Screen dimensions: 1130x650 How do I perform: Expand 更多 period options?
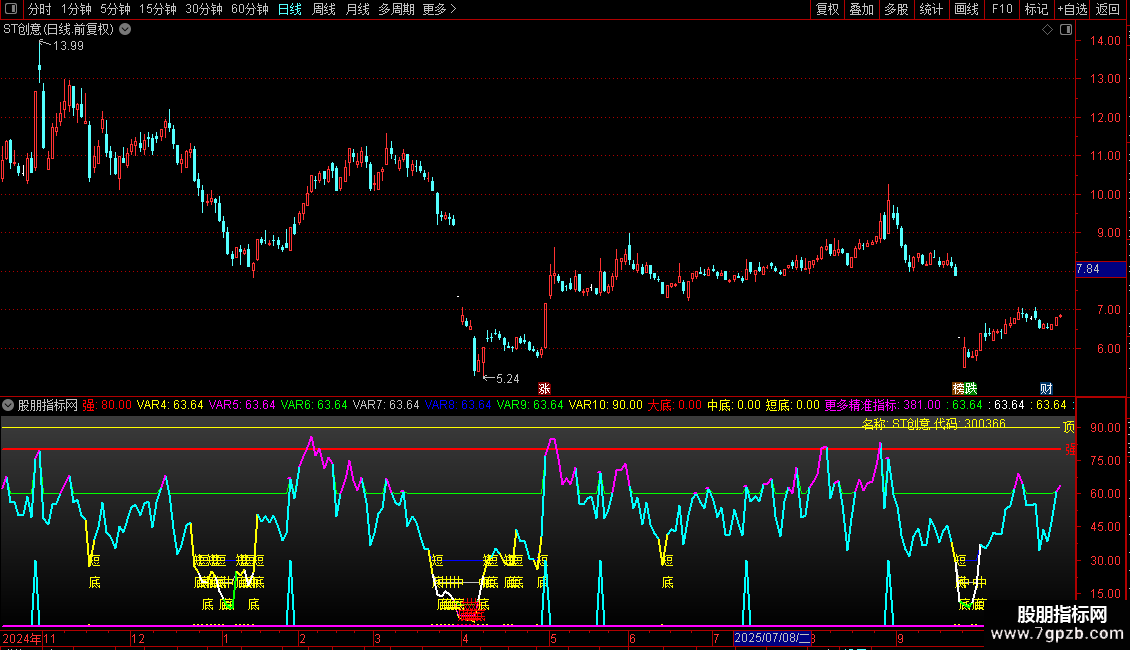click(x=439, y=9)
